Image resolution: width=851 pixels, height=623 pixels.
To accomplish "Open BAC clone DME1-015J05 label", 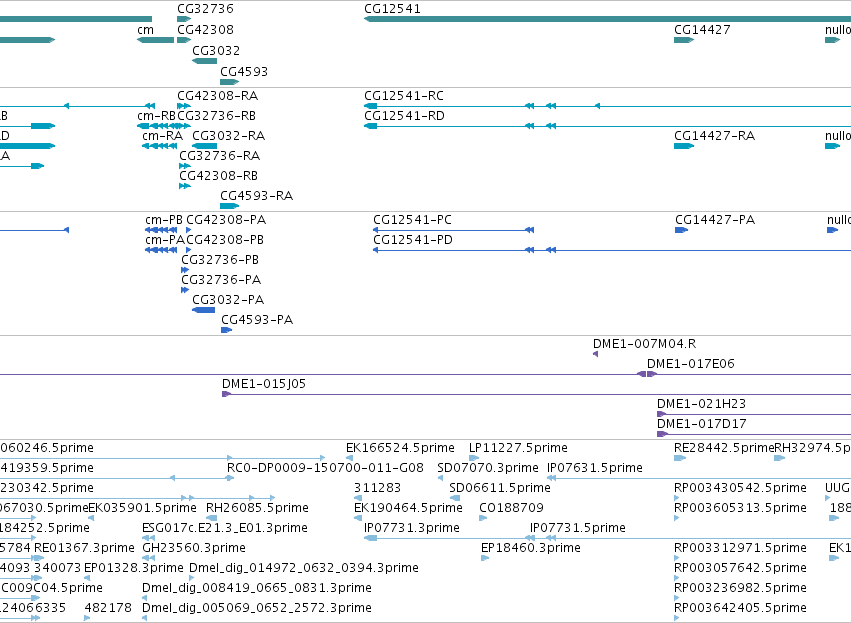I will click(x=264, y=384).
